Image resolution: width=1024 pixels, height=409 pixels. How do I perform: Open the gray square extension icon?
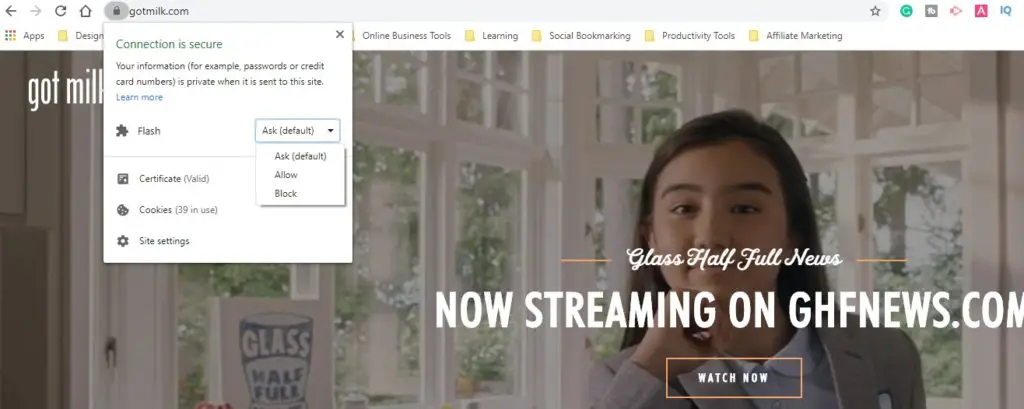(931, 11)
